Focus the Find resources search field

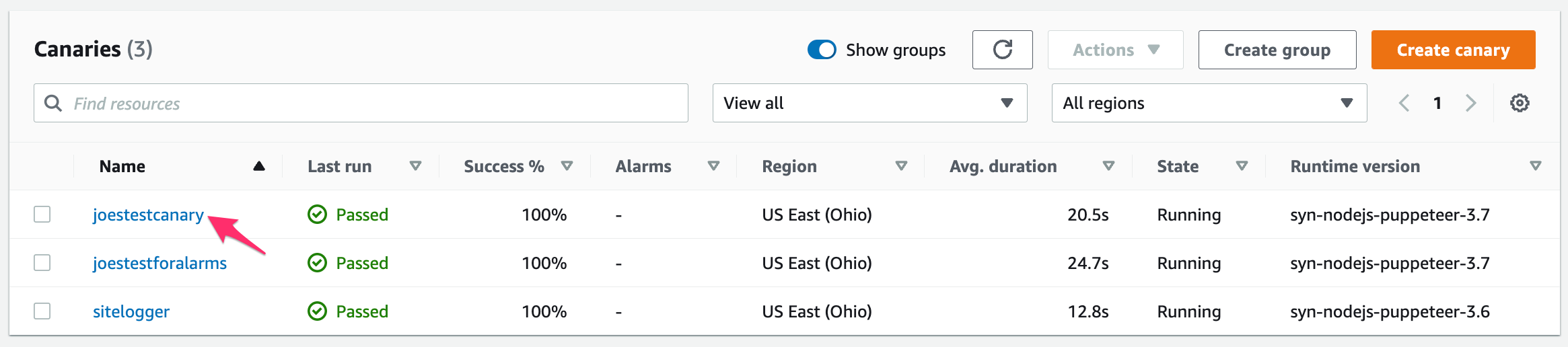coord(361,103)
